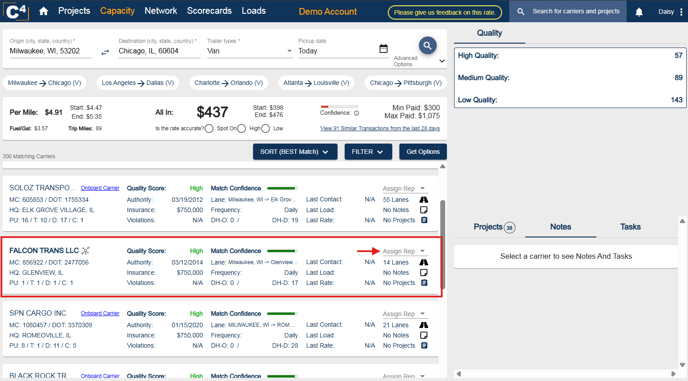Open FALCON TRANS notes icon

(x=424, y=273)
